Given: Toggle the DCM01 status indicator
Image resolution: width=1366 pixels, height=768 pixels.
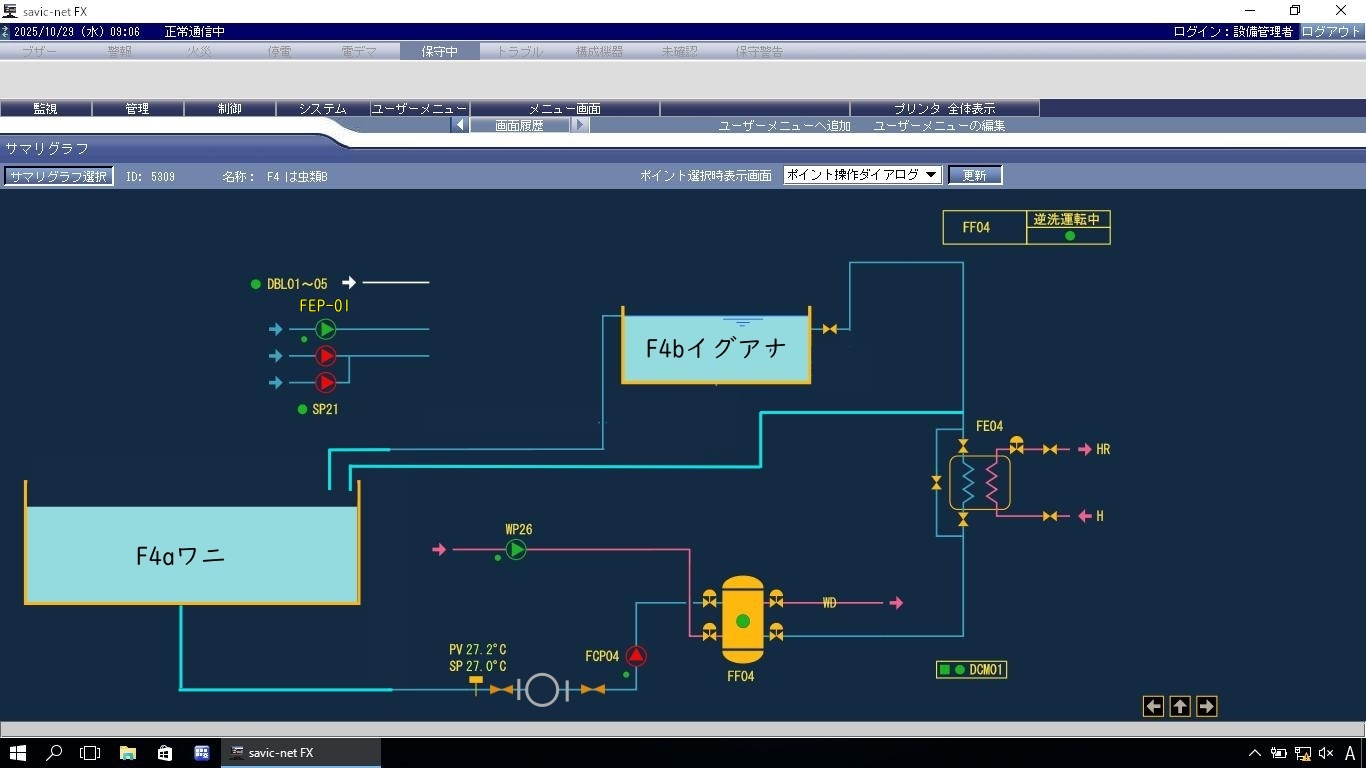Looking at the screenshot, I should coord(944,670).
